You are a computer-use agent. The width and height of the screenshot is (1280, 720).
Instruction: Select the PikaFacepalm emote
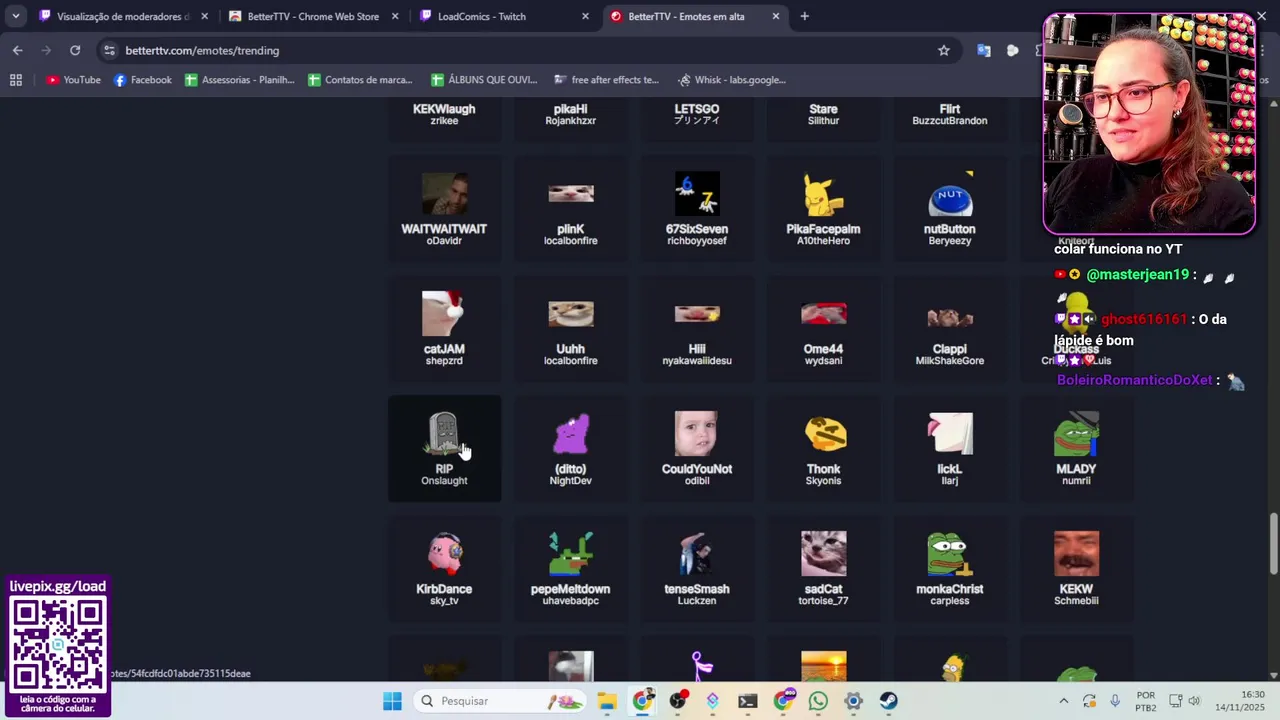tap(824, 209)
